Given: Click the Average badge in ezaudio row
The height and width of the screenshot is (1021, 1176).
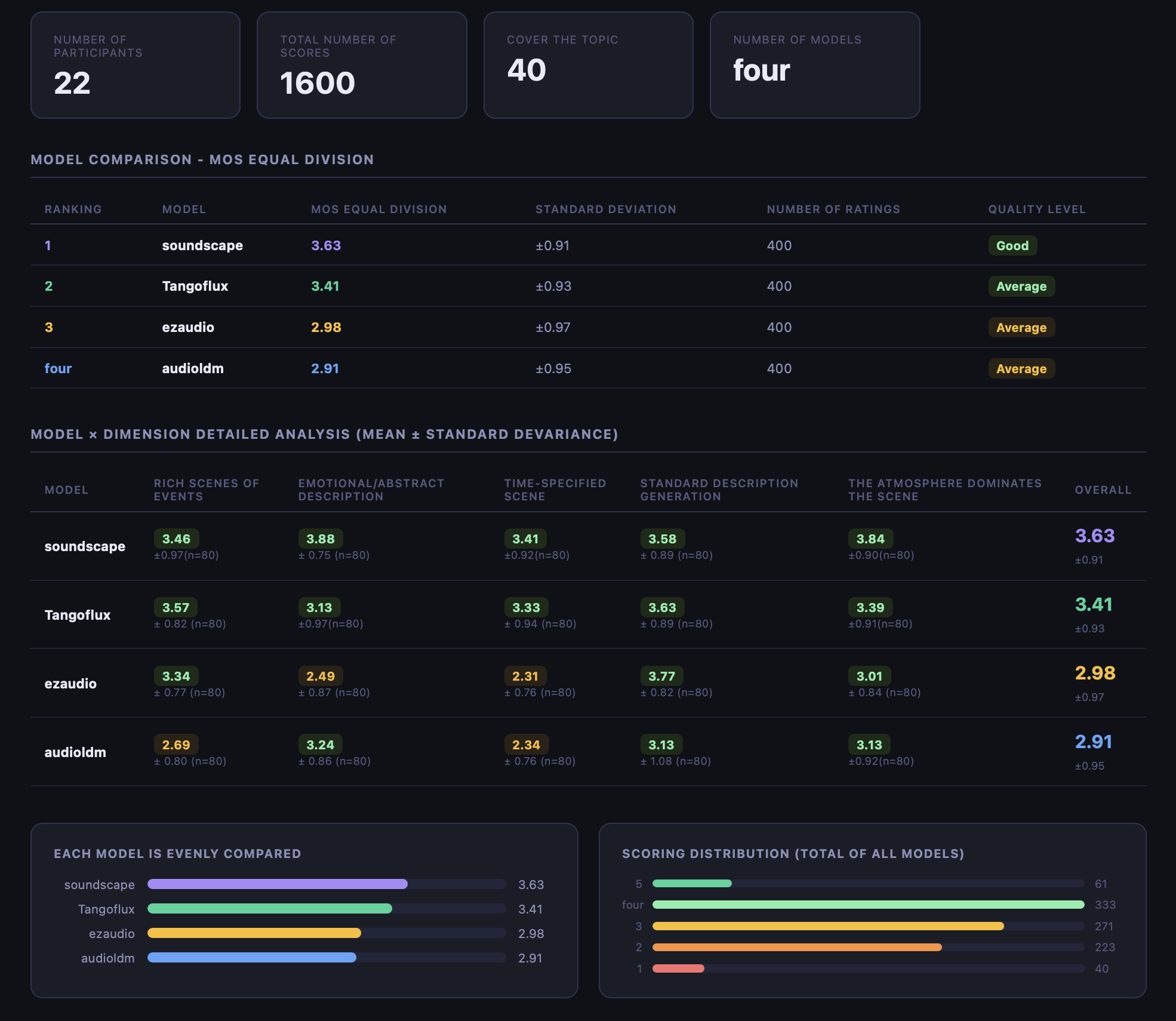Looking at the screenshot, I should tap(1021, 327).
